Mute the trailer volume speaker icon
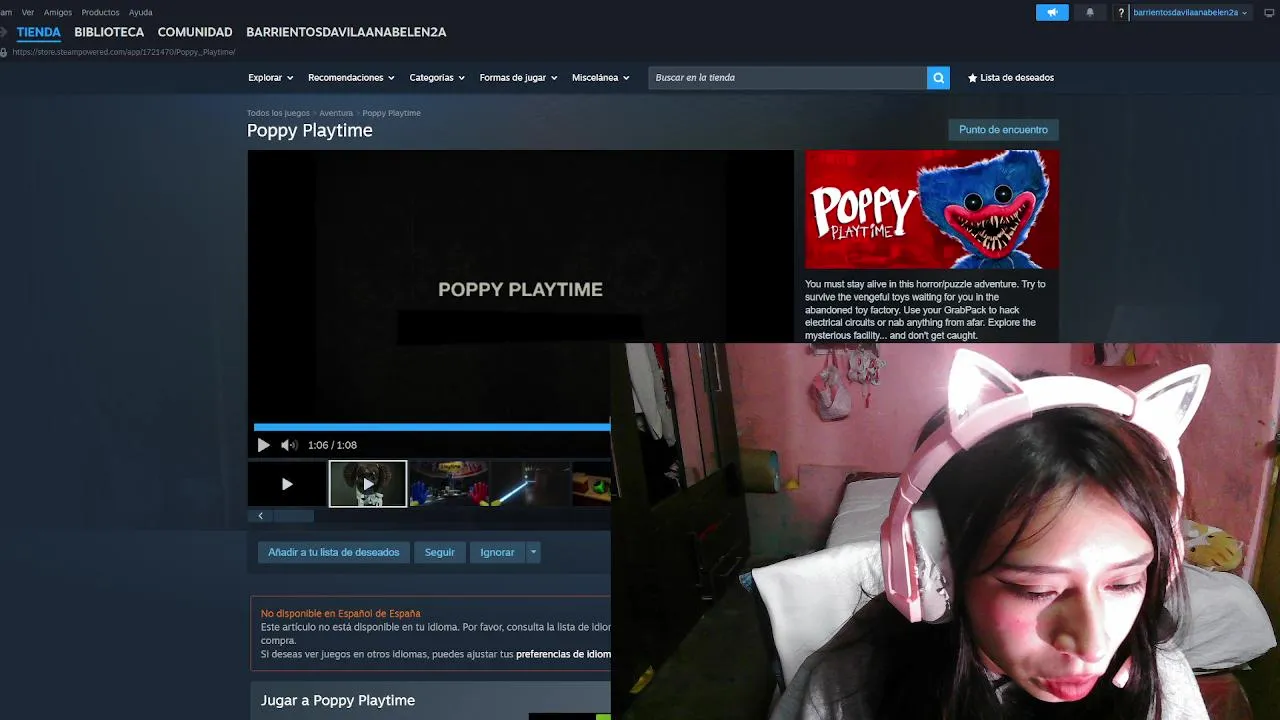The width and height of the screenshot is (1280, 720). 289,445
